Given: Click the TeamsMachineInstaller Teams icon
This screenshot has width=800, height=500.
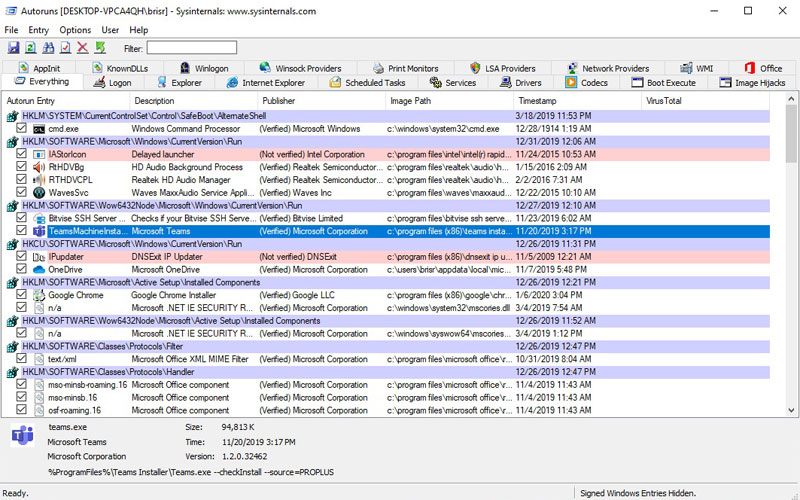Looking at the screenshot, I should pyautogui.click(x=39, y=231).
